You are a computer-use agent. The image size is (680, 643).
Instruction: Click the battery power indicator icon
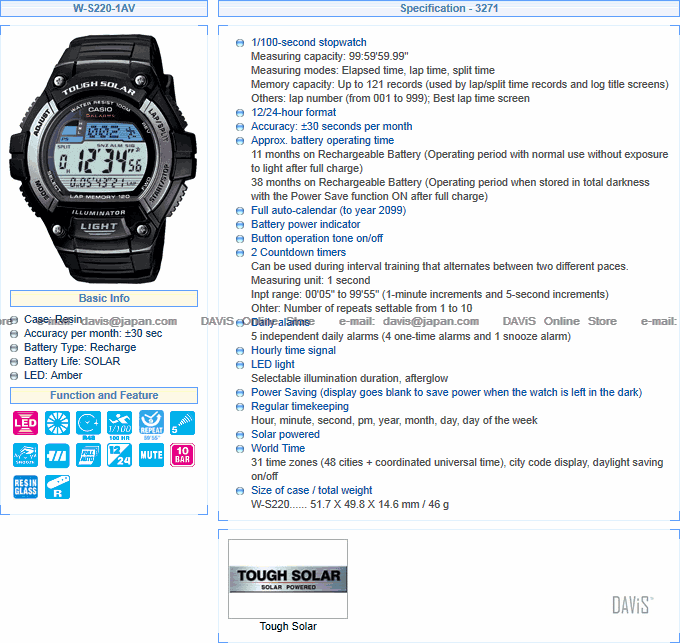[57, 455]
